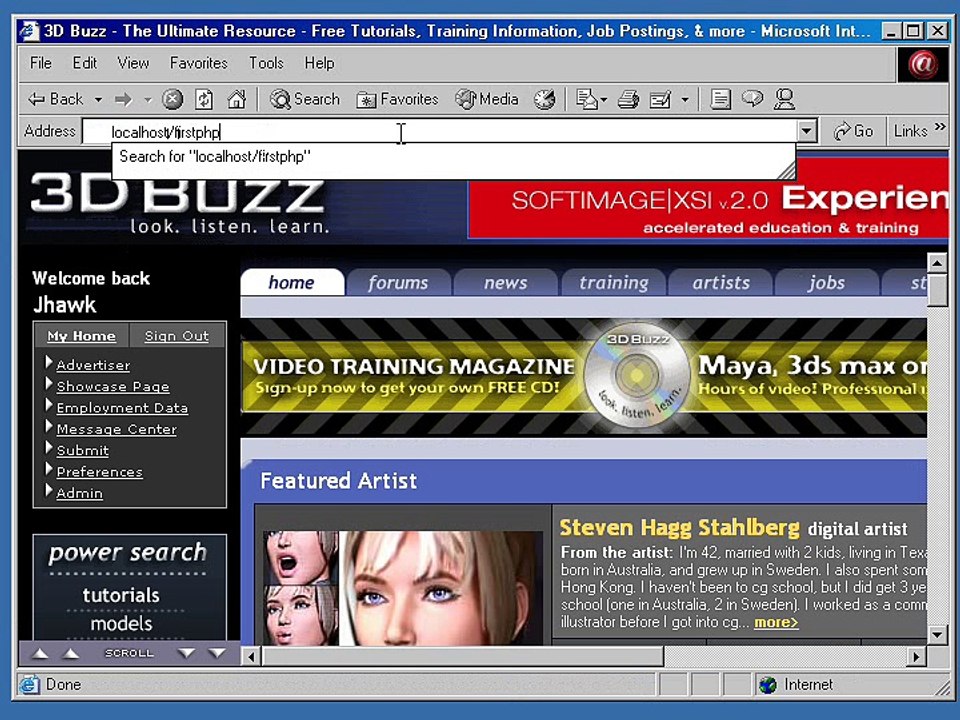Expand the Address bar dropdown arrow
This screenshot has height=720, width=960.
click(x=807, y=131)
